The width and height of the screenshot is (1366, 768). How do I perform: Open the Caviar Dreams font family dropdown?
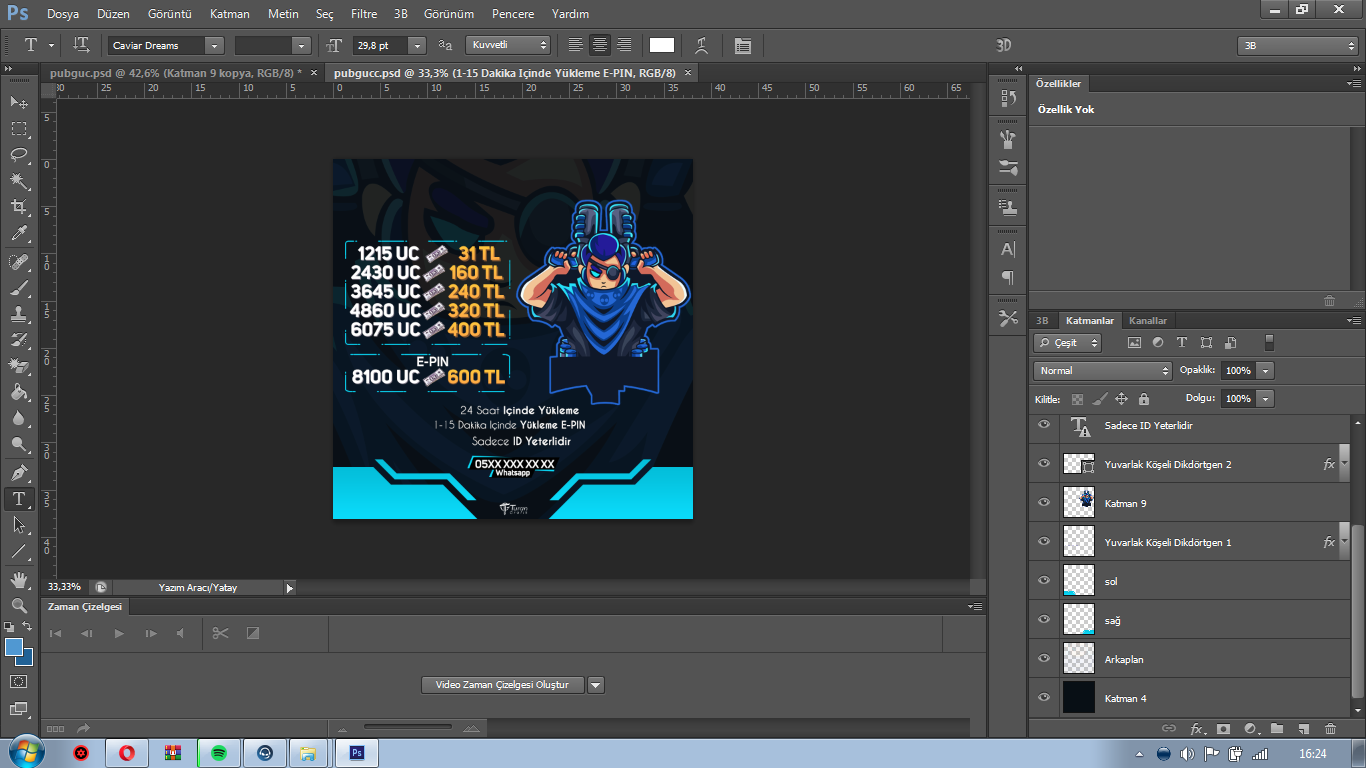click(214, 45)
